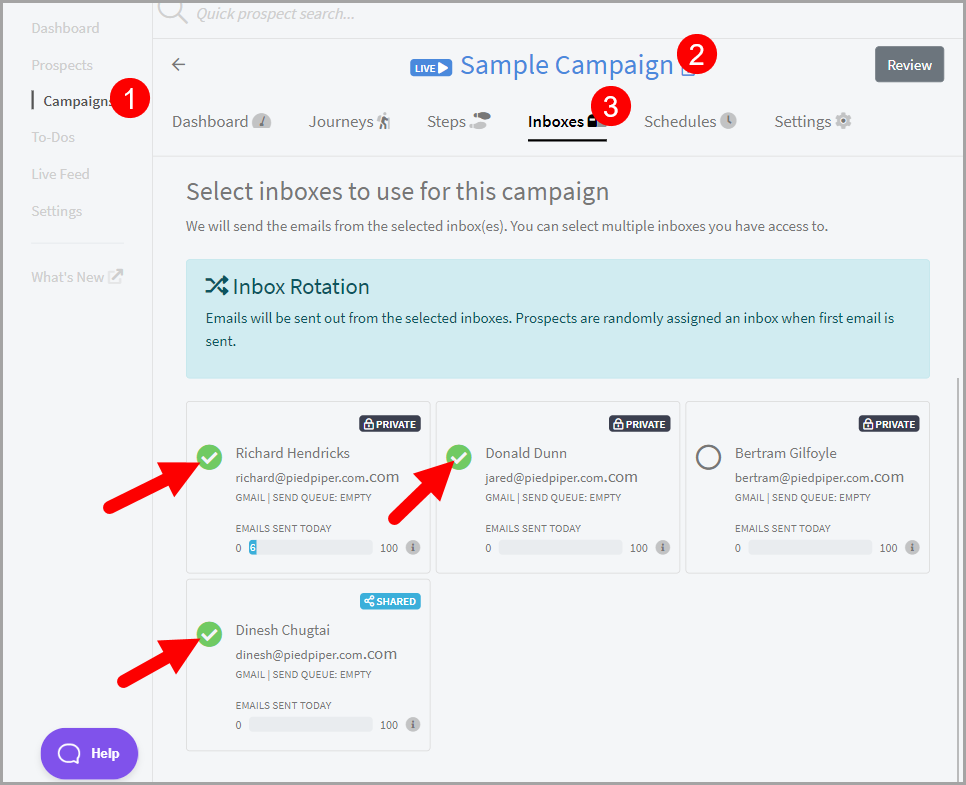
Task: Uncheck the Donald Dunn inbox
Action: [459, 457]
